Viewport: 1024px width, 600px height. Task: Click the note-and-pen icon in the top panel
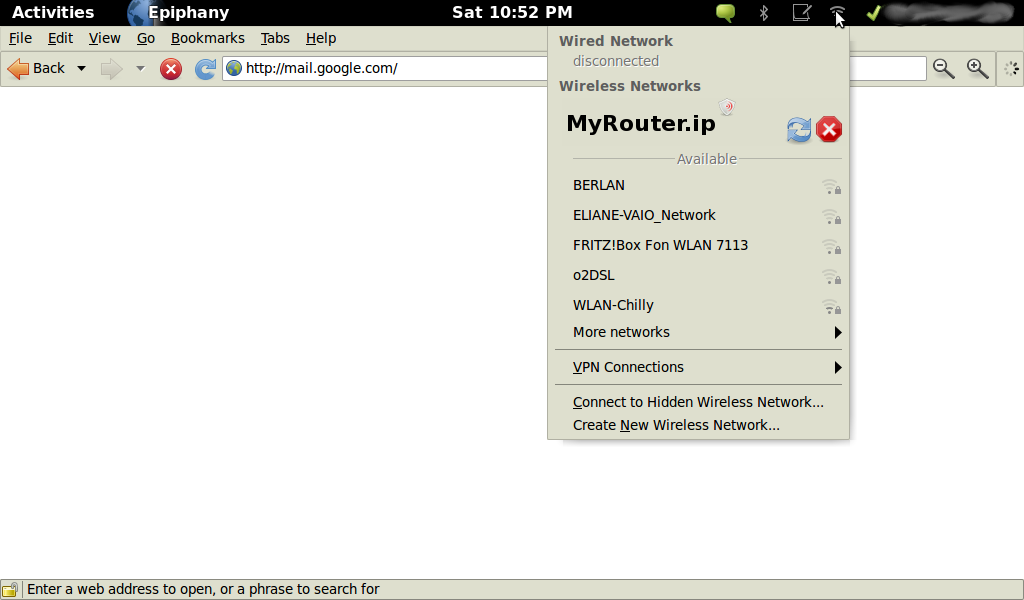tap(801, 13)
